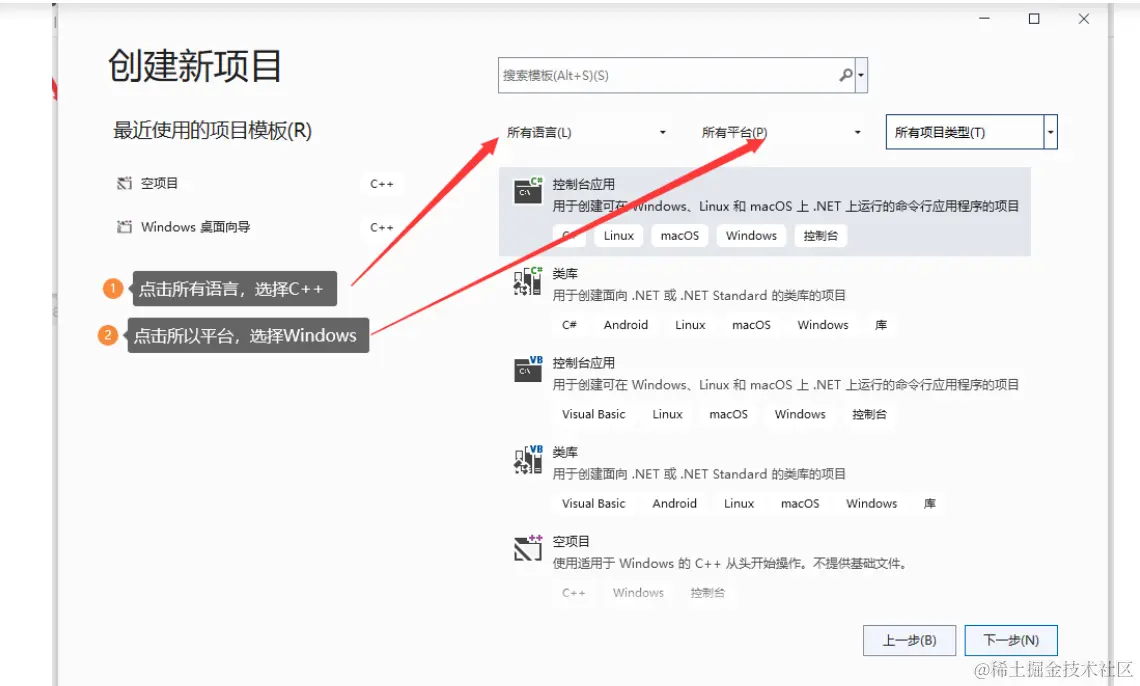This screenshot has height=686, width=1140.
Task: Select the macOS tag under 类库
Action: [x=751, y=325]
